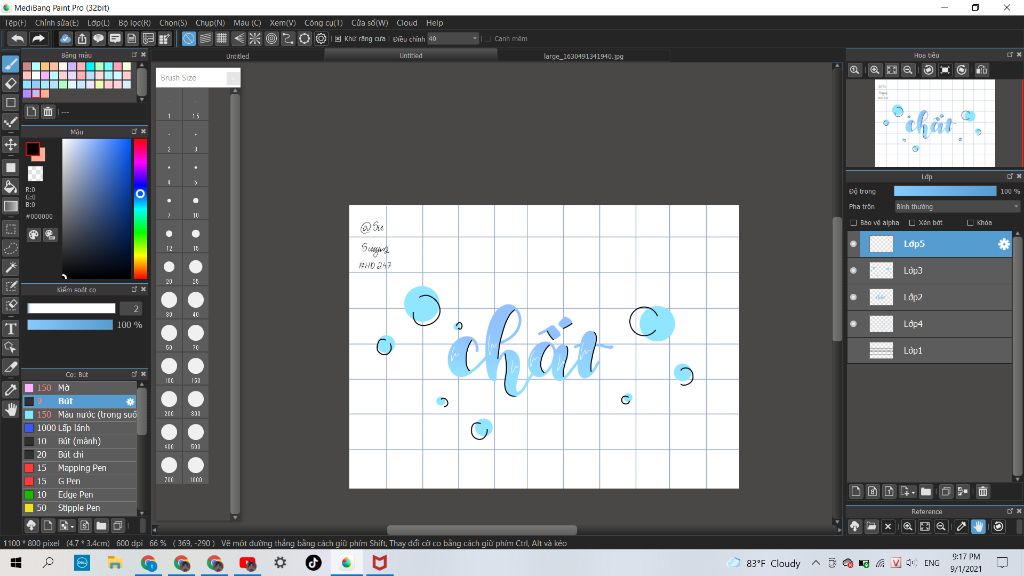Image resolution: width=1024 pixels, height=576 pixels.
Task: Open Bút brush settings gear
Action: tap(130, 402)
